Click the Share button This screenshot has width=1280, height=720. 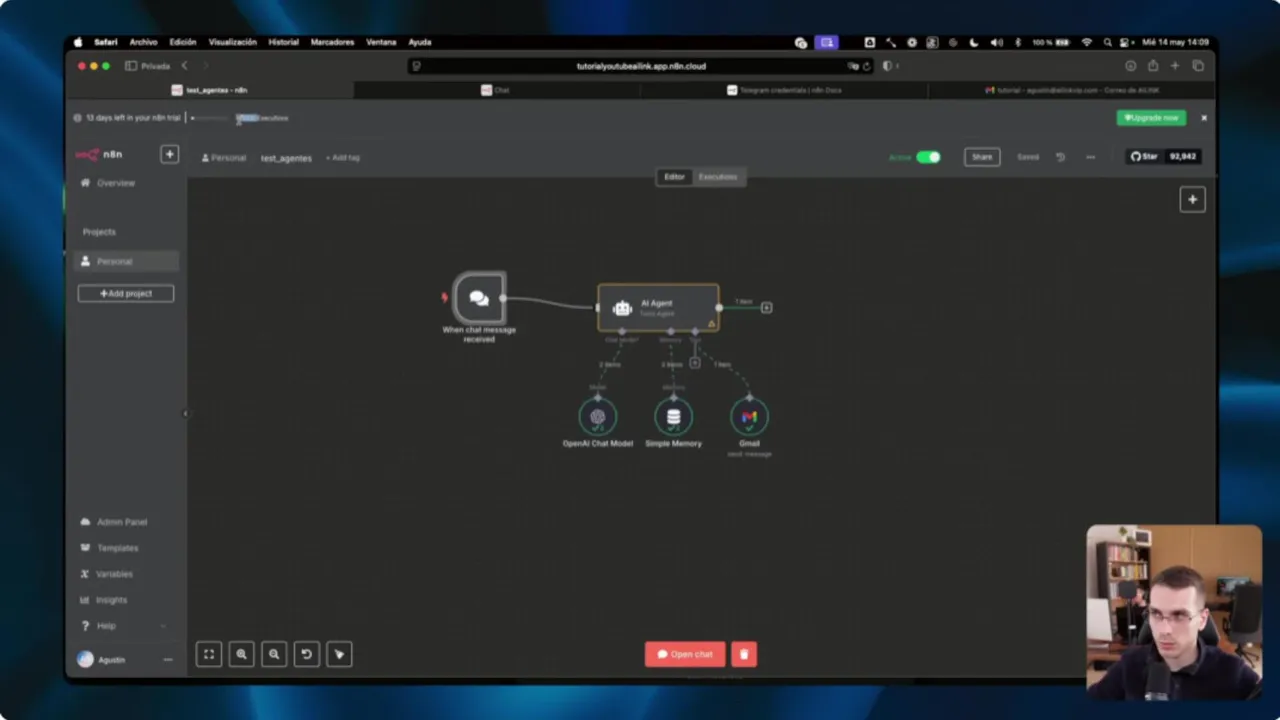tap(982, 157)
